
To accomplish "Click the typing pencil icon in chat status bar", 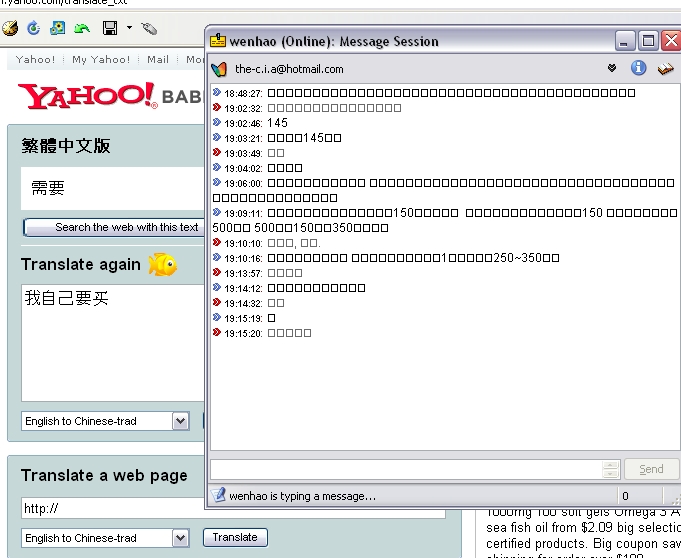I will (x=219, y=495).
